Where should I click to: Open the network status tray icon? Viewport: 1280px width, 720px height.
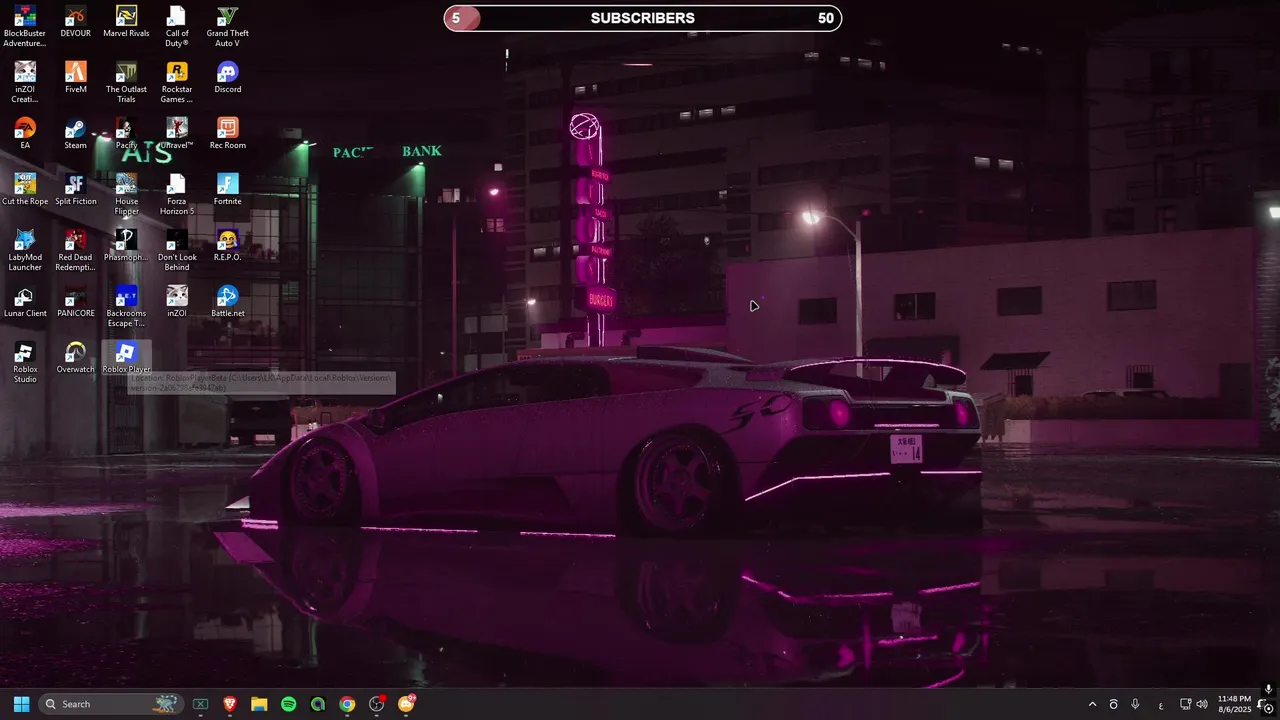click(x=1185, y=704)
